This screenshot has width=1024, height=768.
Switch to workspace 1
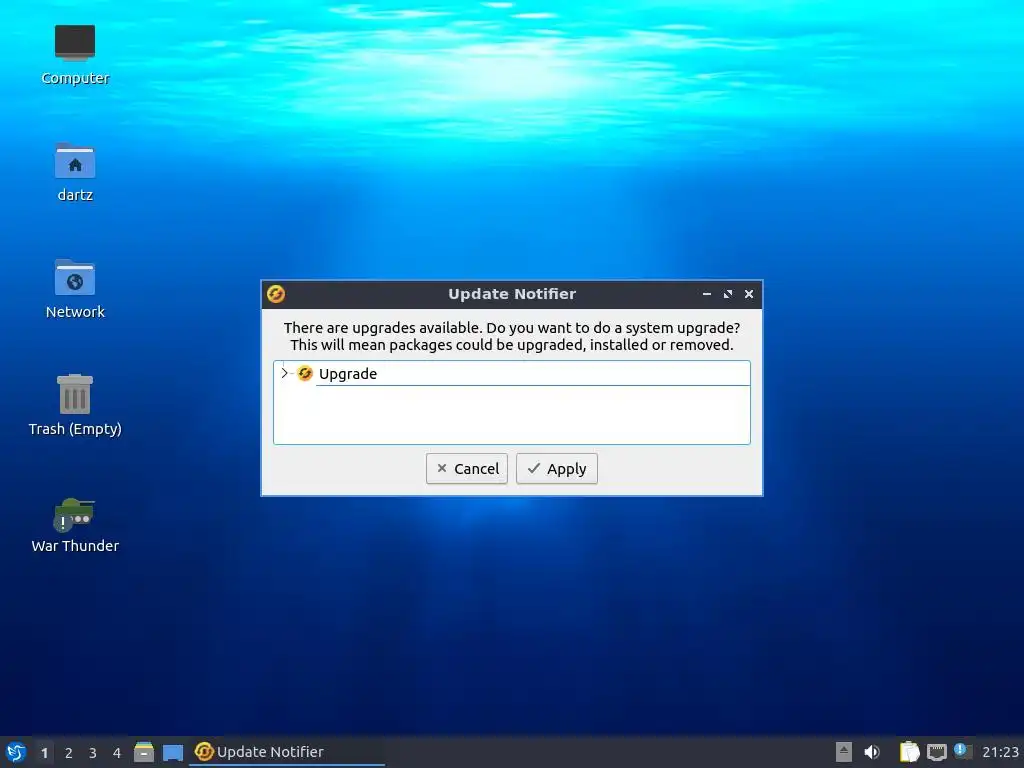44,752
